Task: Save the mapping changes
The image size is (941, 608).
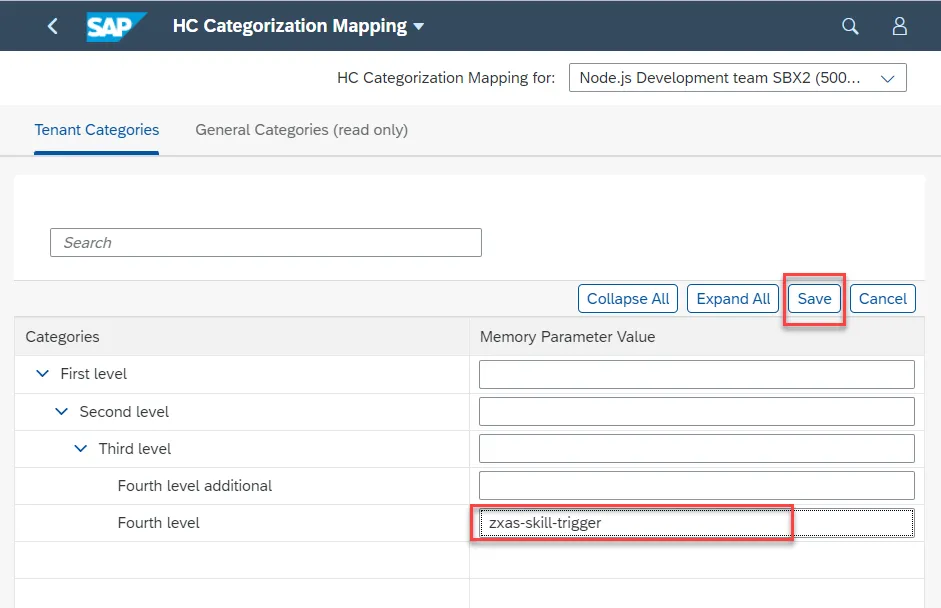Action: coord(814,298)
